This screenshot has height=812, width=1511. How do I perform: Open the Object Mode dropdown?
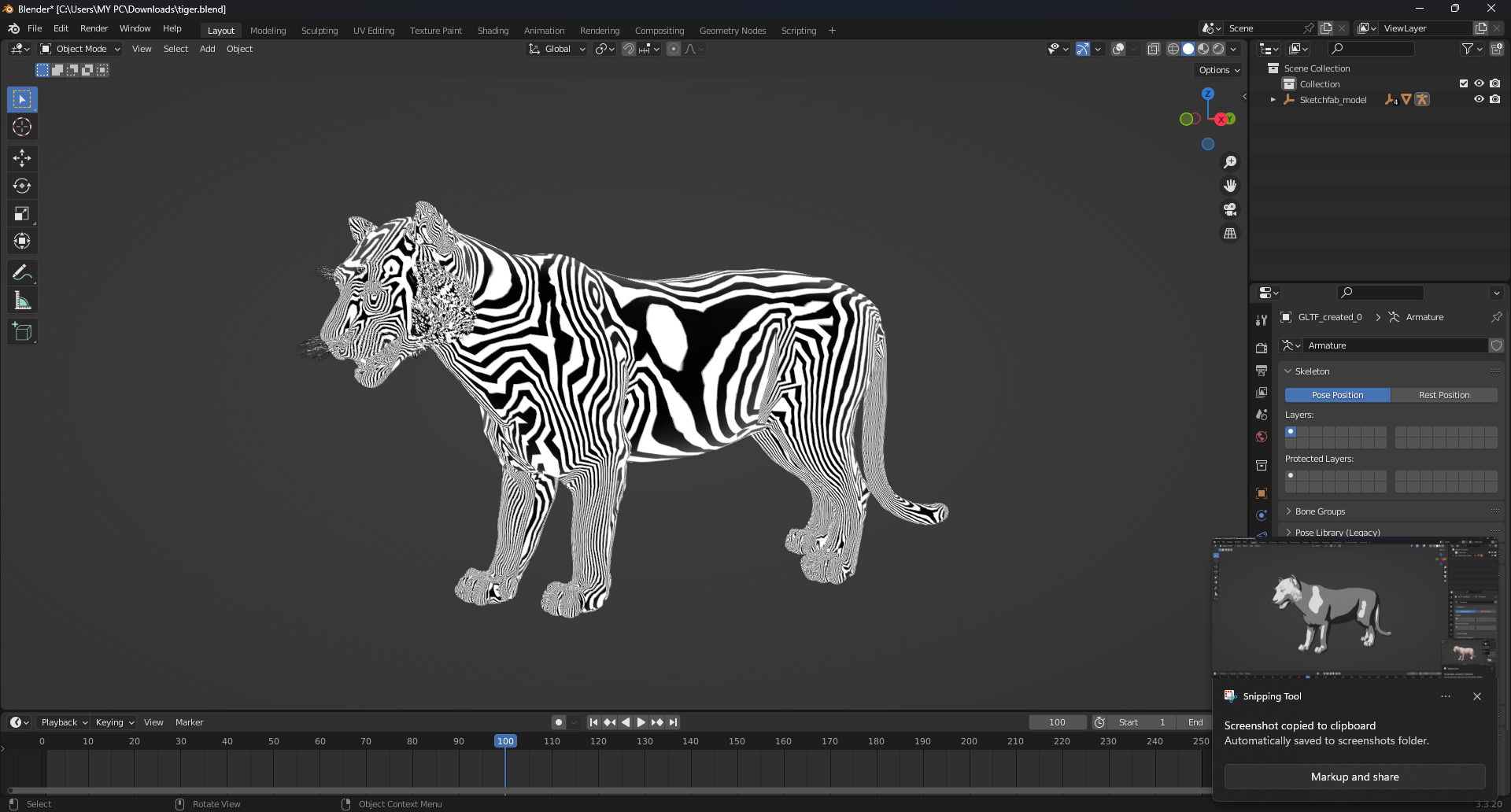click(80, 49)
